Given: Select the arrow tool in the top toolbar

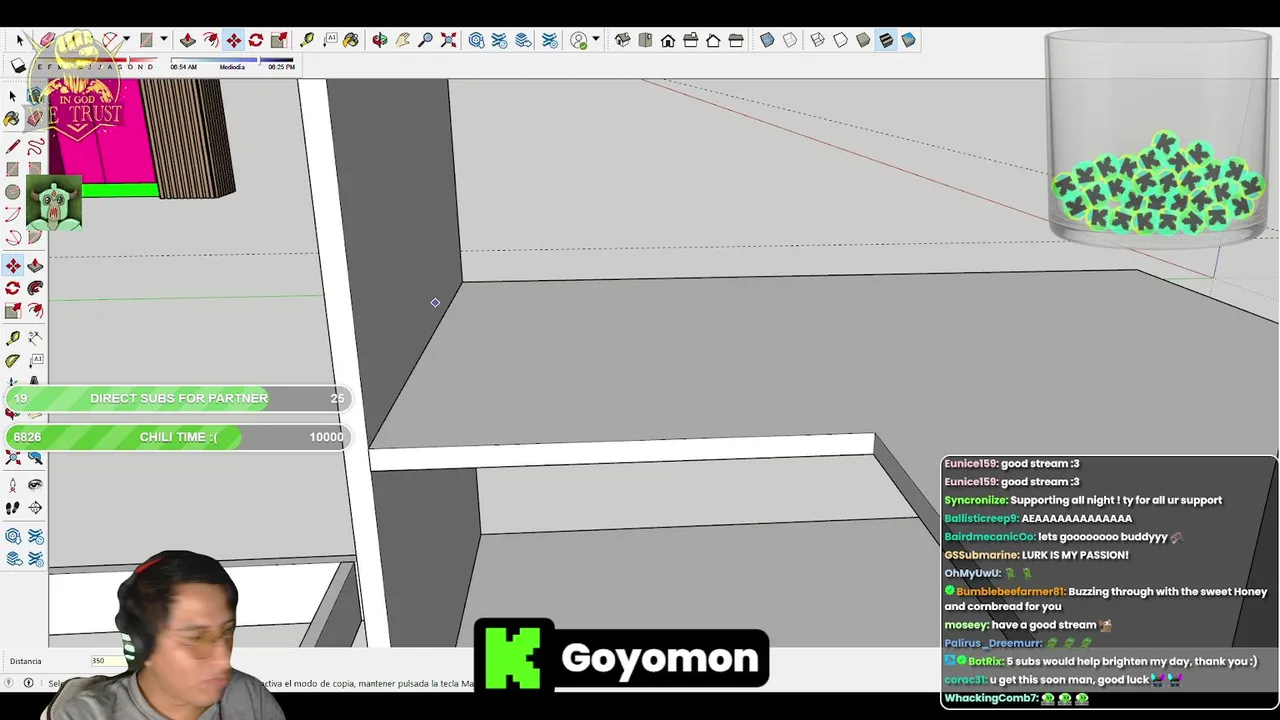Looking at the screenshot, I should (20, 40).
